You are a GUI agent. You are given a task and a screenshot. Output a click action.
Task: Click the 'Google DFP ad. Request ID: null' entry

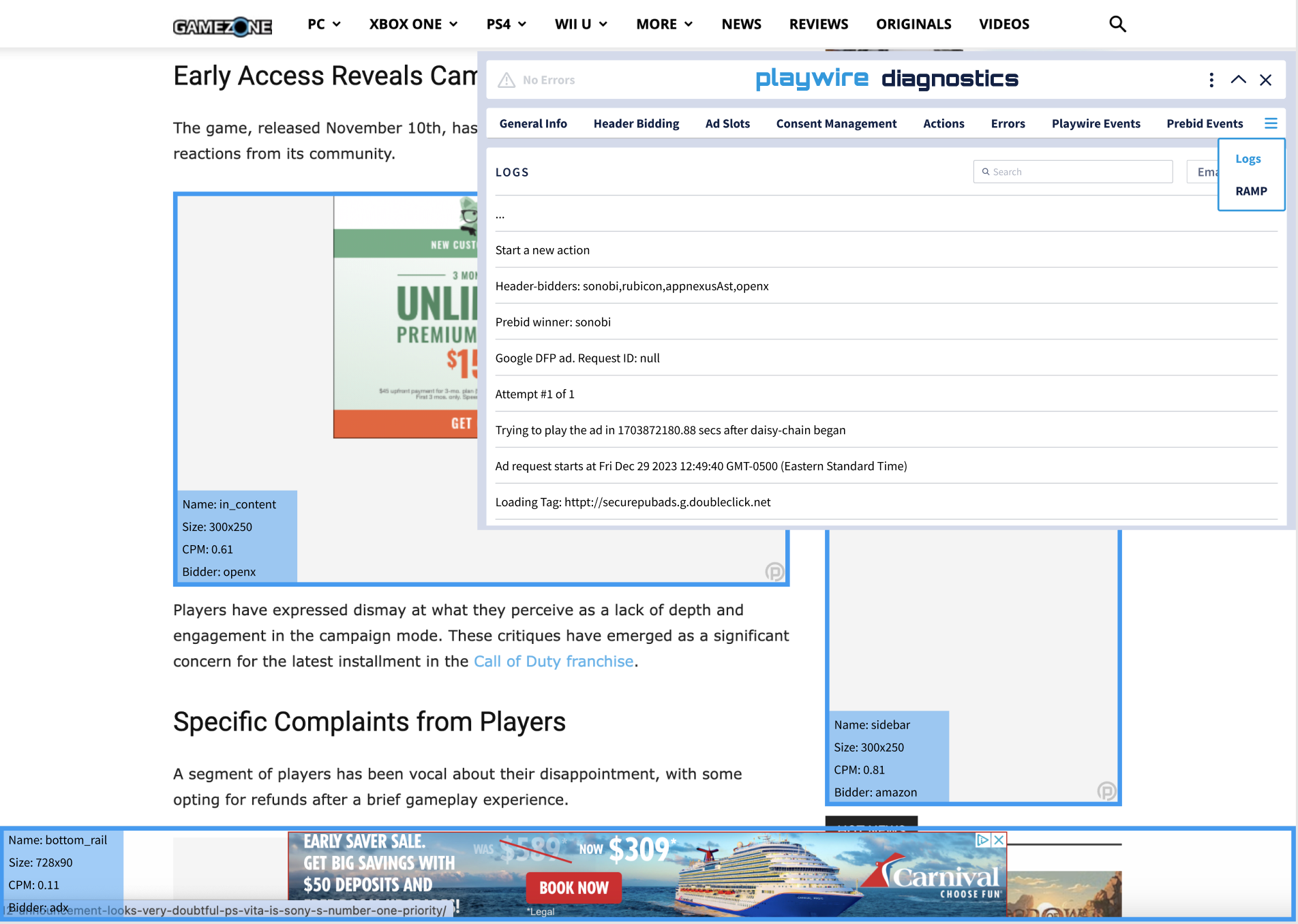click(886, 358)
